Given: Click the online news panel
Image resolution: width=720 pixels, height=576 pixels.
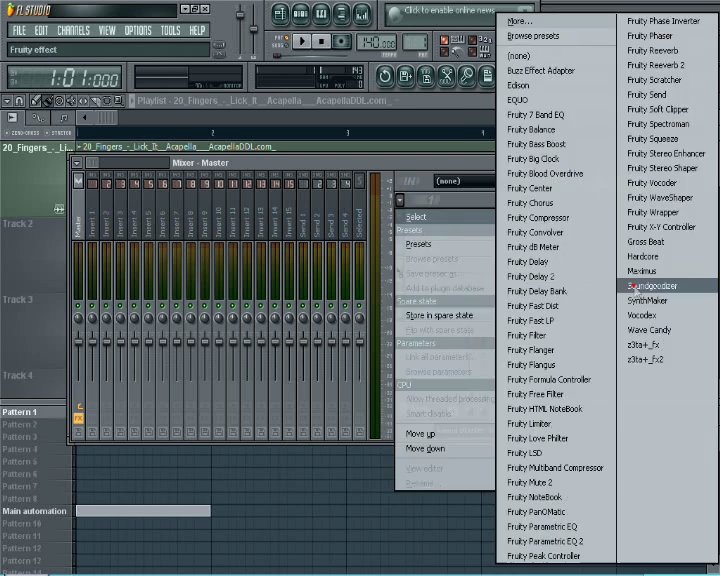Looking at the screenshot, I should [x=459, y=14].
